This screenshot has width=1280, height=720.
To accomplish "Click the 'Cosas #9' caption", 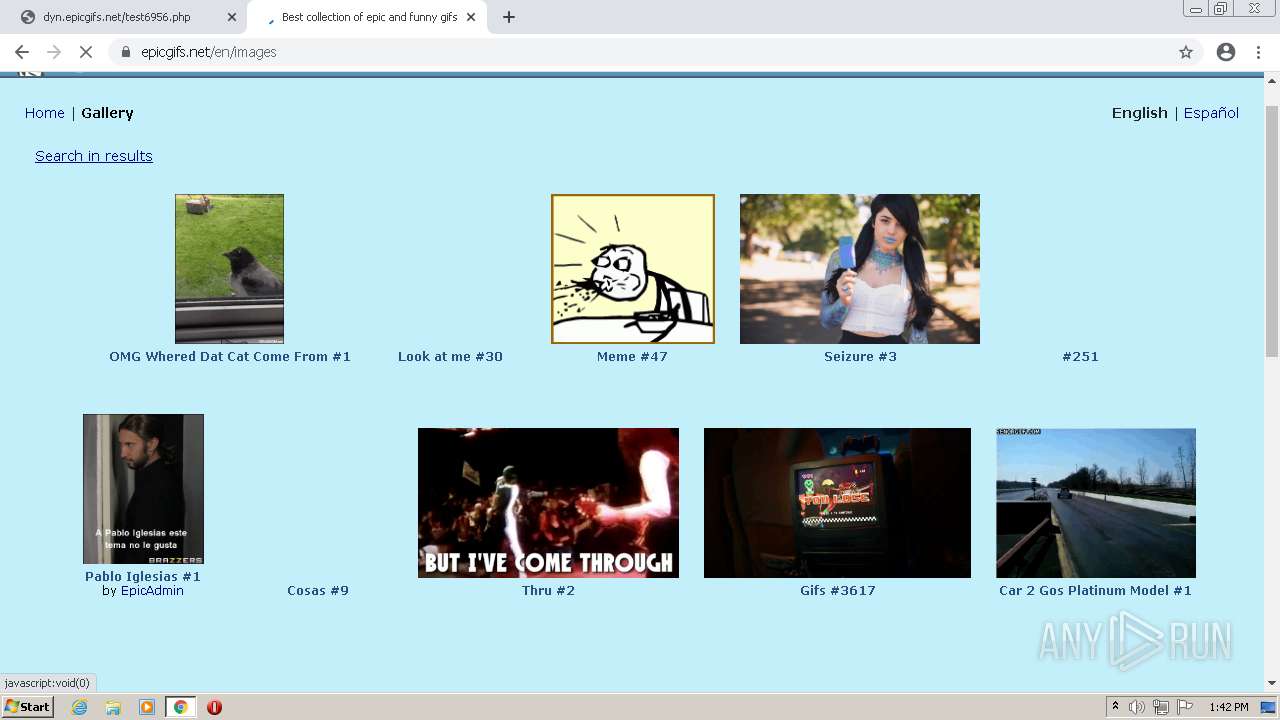I will coord(318,591).
